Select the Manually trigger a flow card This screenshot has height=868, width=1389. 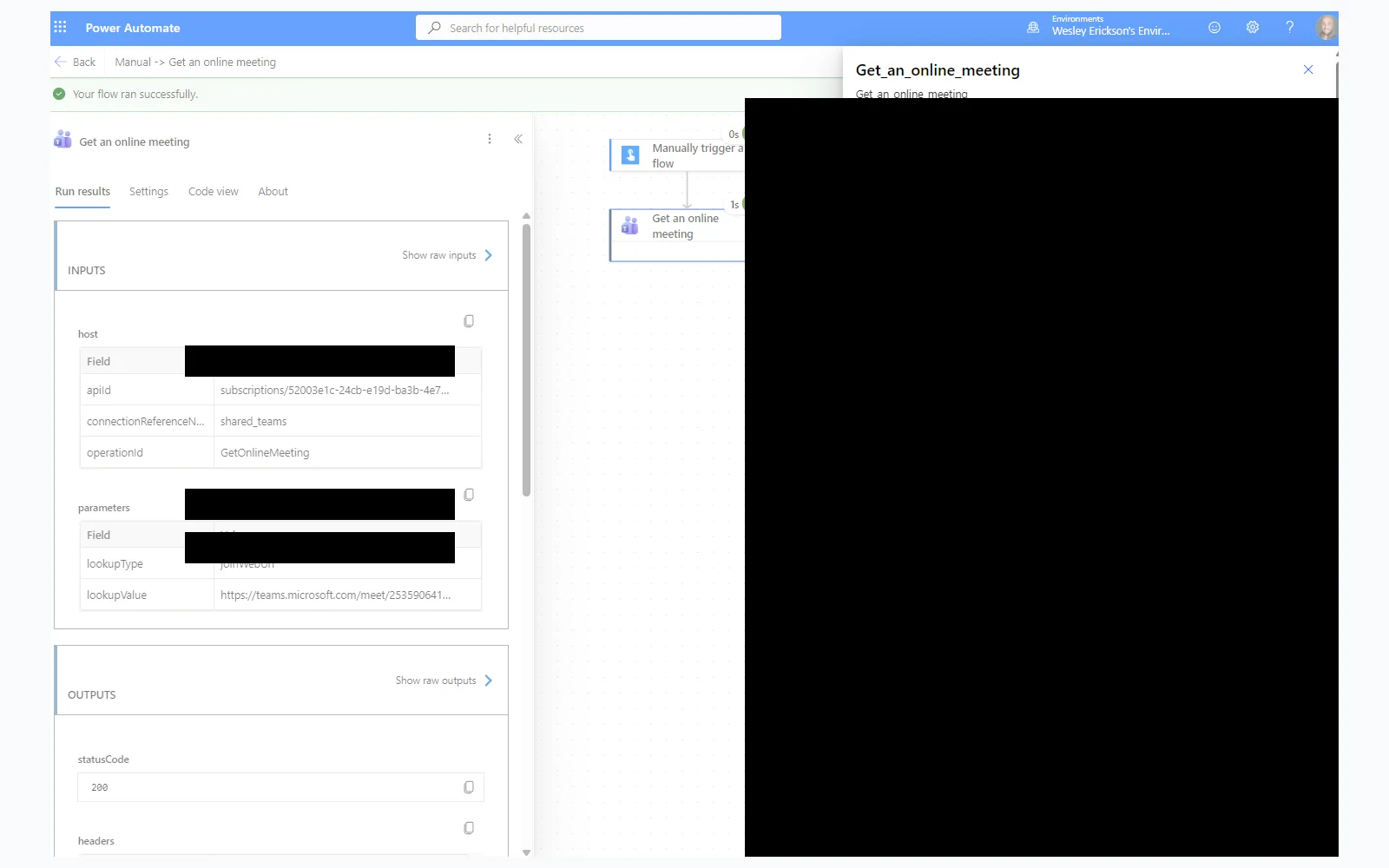[677, 155]
